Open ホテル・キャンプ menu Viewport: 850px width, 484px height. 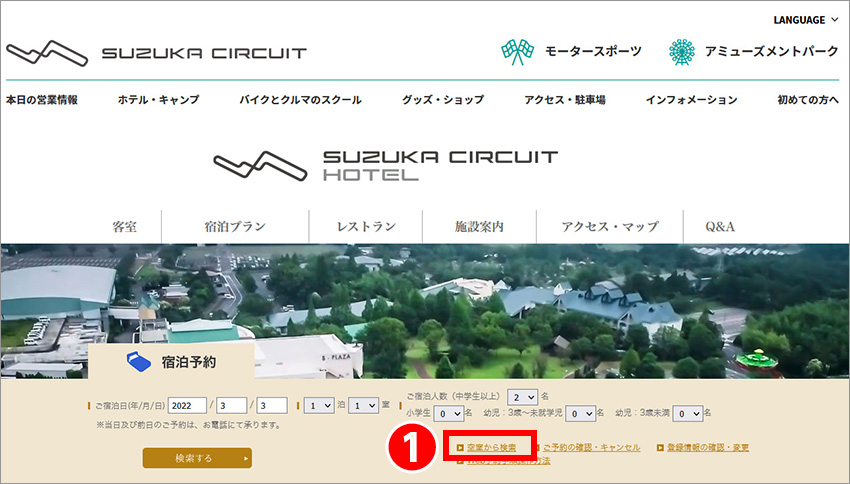click(159, 100)
